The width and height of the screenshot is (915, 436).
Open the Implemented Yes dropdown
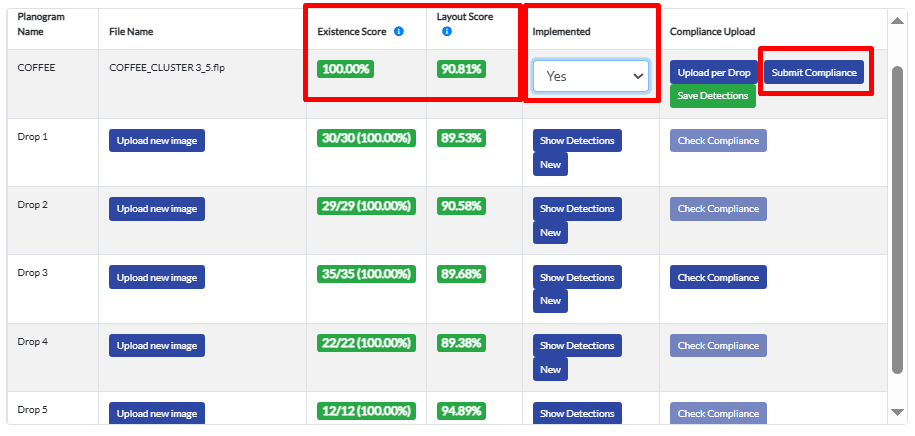point(590,76)
